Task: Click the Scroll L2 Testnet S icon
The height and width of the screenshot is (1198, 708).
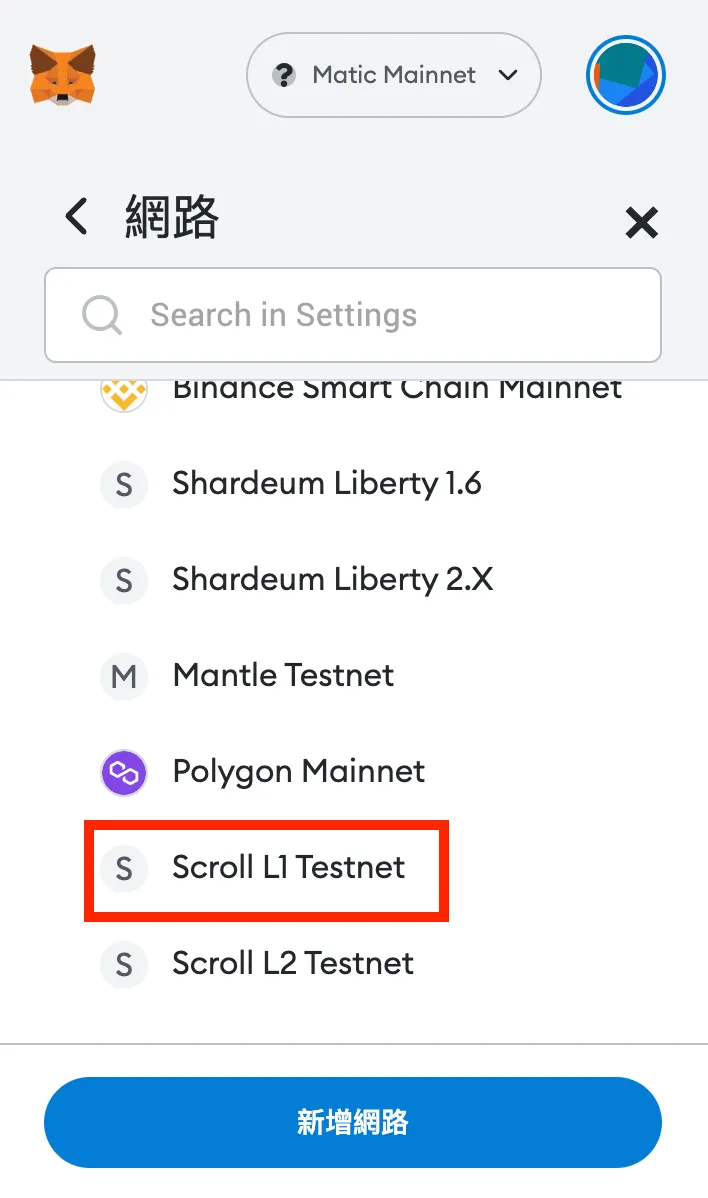Action: 124,965
